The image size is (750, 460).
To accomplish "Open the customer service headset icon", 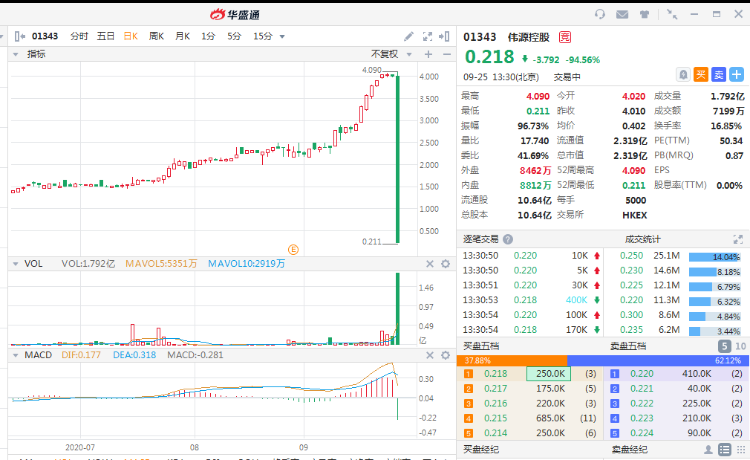I will tap(600, 14).
